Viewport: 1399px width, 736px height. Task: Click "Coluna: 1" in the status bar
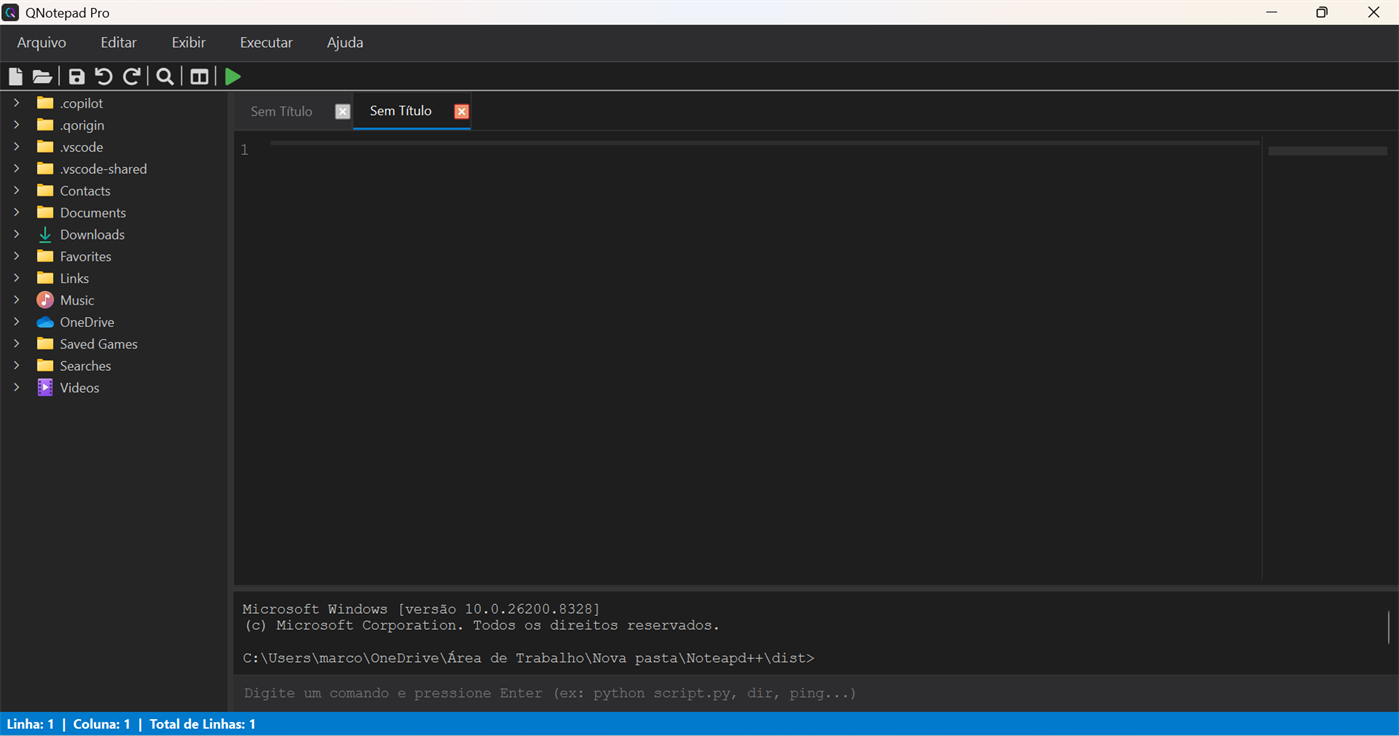tap(102, 724)
